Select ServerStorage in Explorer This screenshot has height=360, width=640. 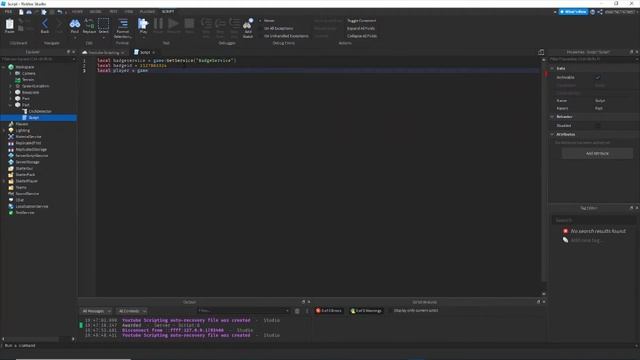pyautogui.click(x=24, y=162)
